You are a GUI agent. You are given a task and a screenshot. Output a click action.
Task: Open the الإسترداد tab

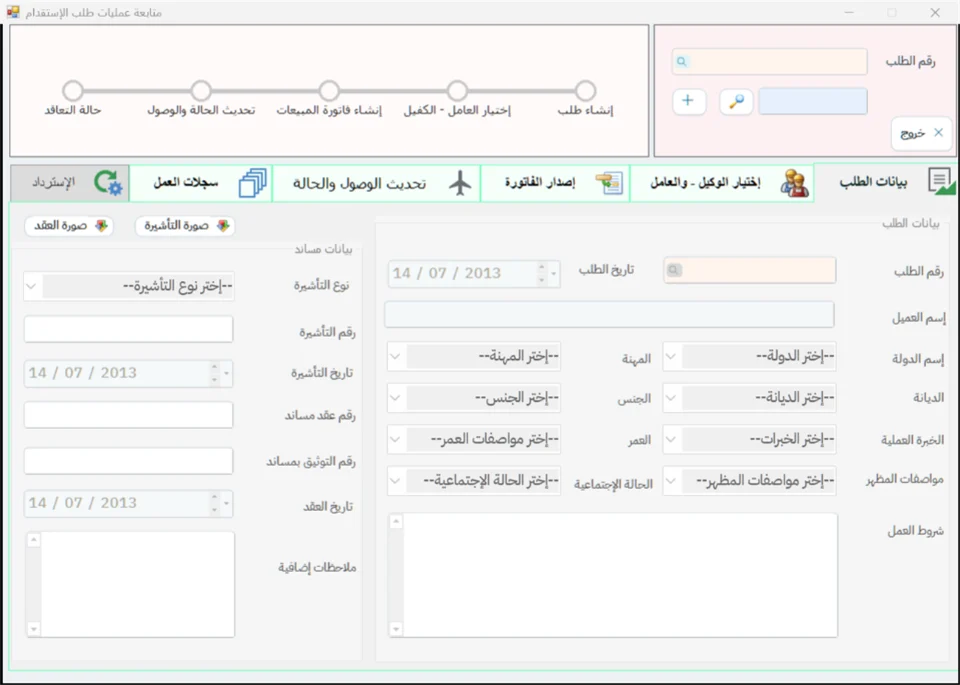coord(70,182)
